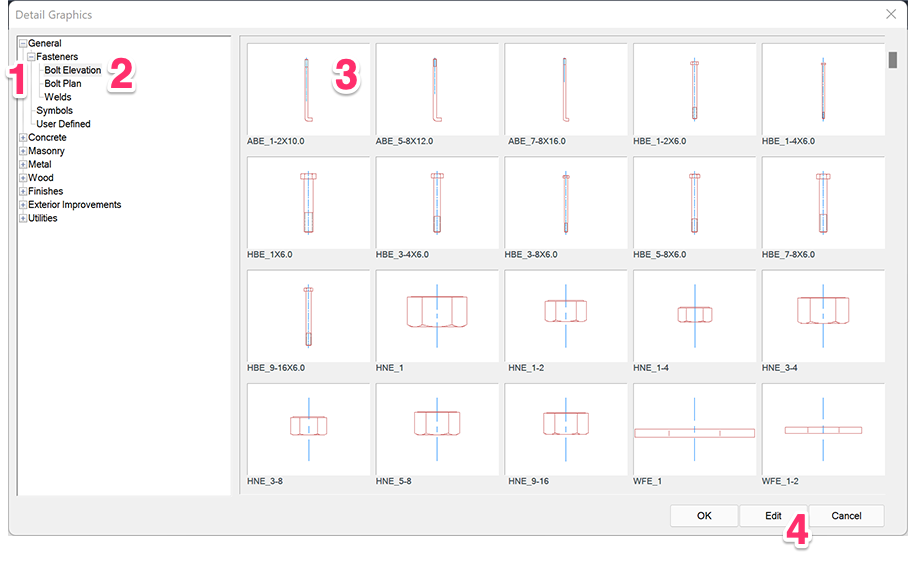Select the HBE_1-2X6.0 hex bolt thumbnail

click(x=694, y=89)
